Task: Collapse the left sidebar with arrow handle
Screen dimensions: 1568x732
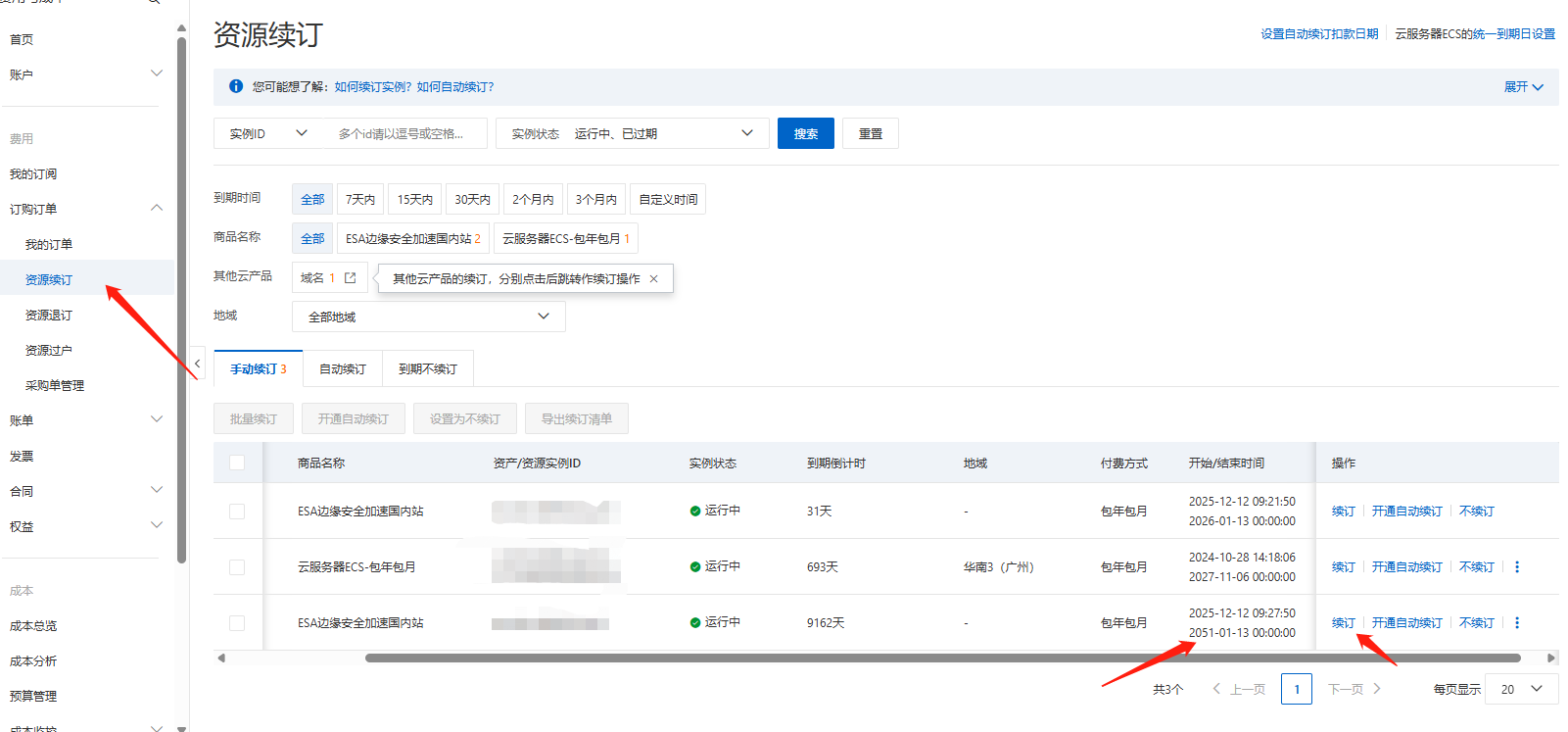Action: 197,364
